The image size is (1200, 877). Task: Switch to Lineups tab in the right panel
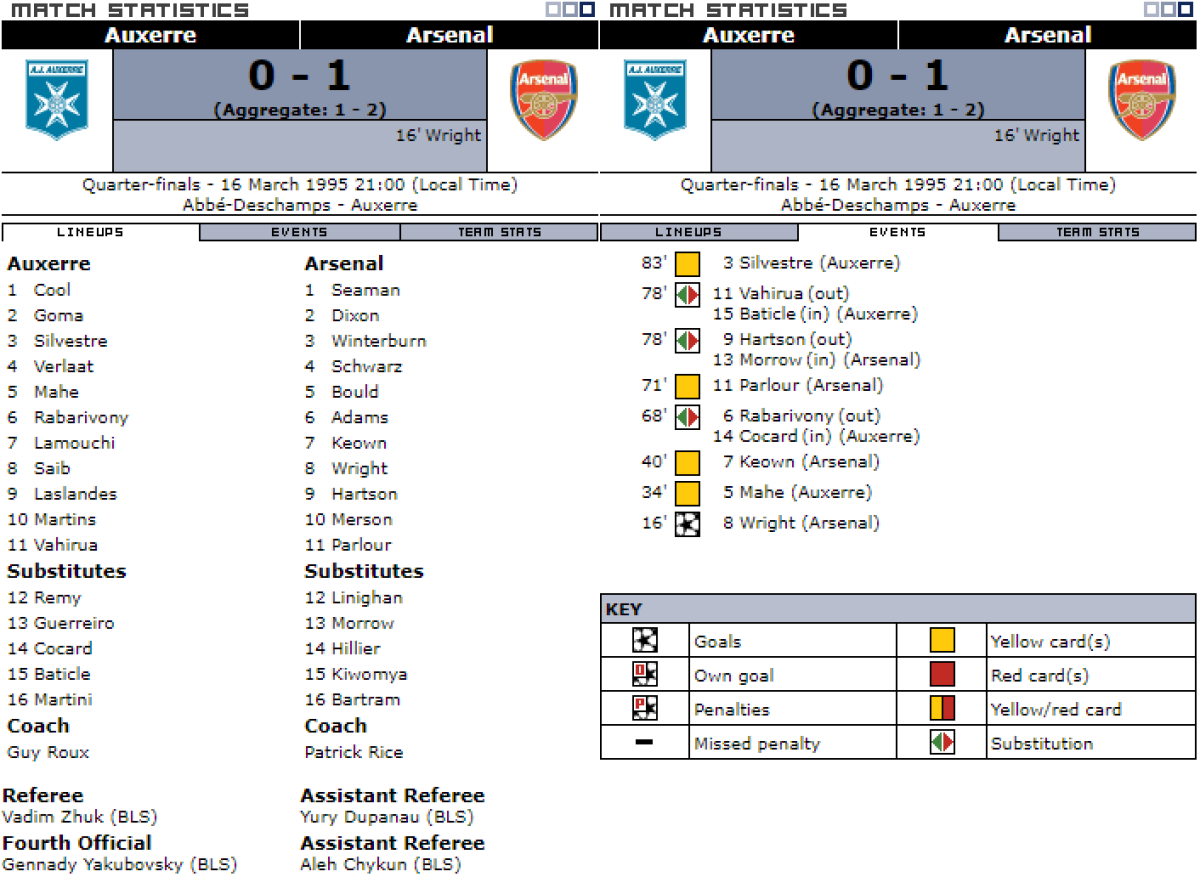[x=698, y=232]
